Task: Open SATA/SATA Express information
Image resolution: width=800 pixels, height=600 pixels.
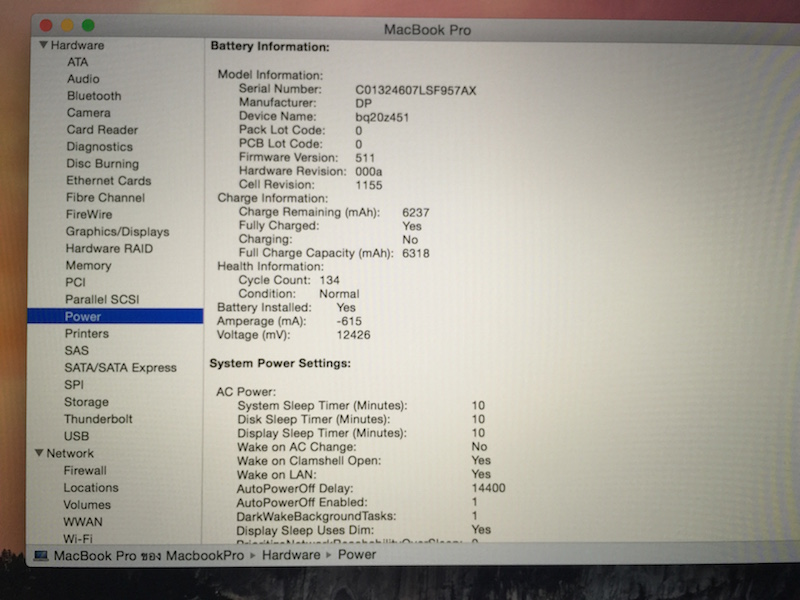Action: coord(120,367)
